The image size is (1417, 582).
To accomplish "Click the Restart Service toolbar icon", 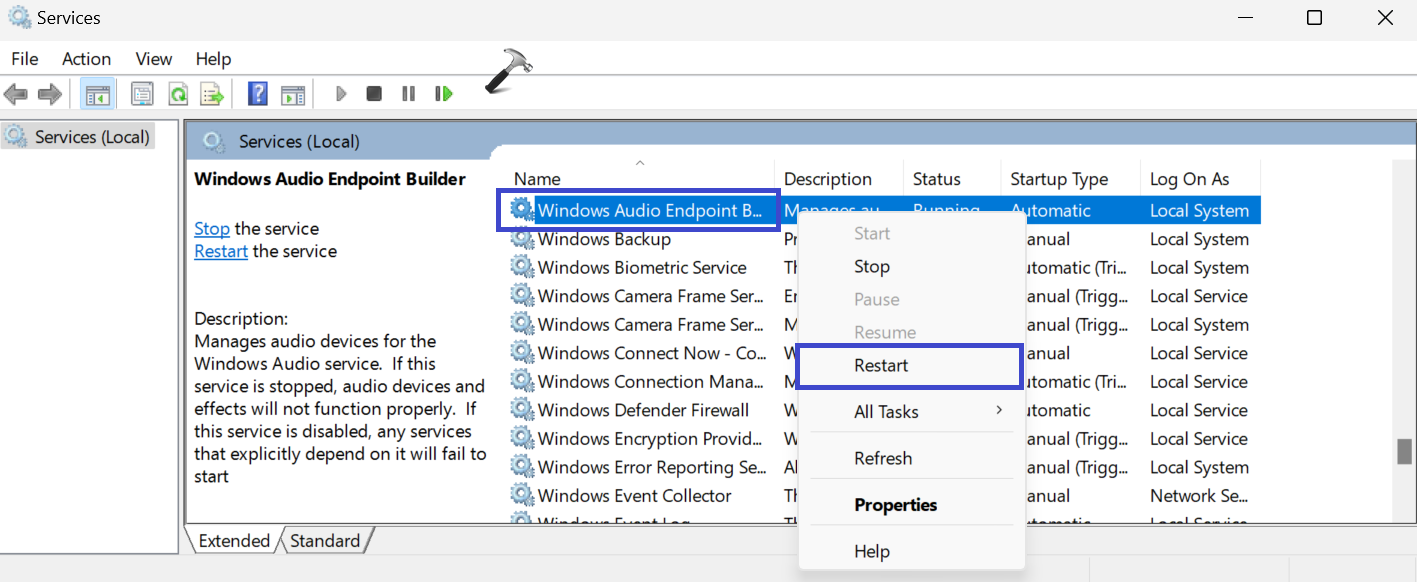I will click(x=443, y=94).
